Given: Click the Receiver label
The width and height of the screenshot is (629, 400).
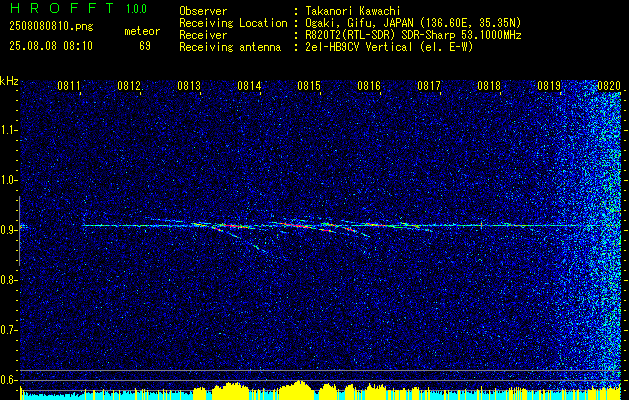Looking at the screenshot, I should tap(203, 35).
